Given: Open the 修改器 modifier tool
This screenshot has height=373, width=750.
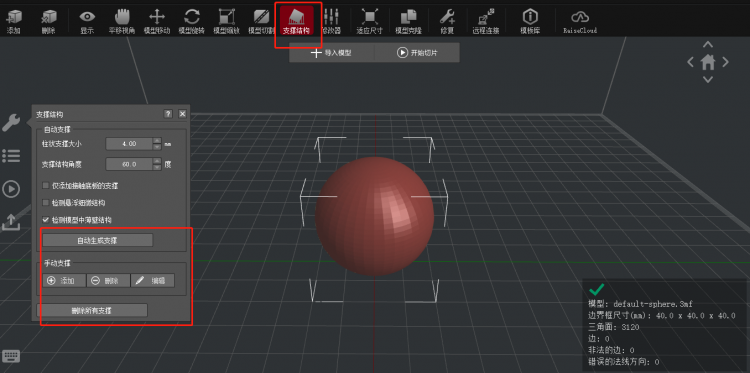Looking at the screenshot, I should (331, 21).
